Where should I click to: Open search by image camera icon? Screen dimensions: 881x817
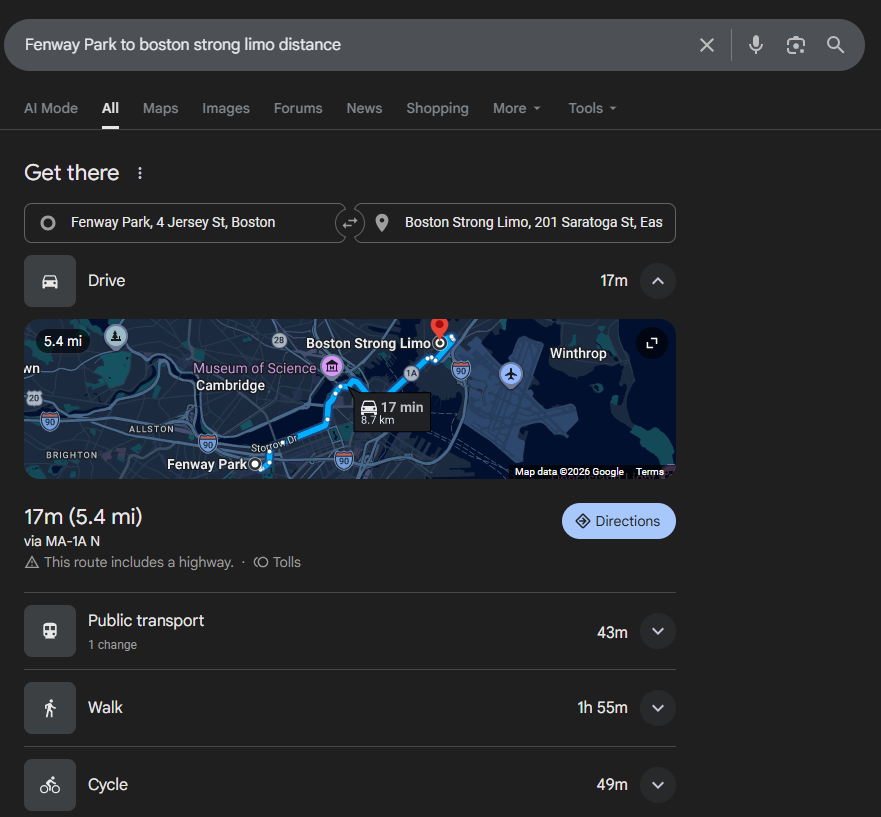pos(796,45)
